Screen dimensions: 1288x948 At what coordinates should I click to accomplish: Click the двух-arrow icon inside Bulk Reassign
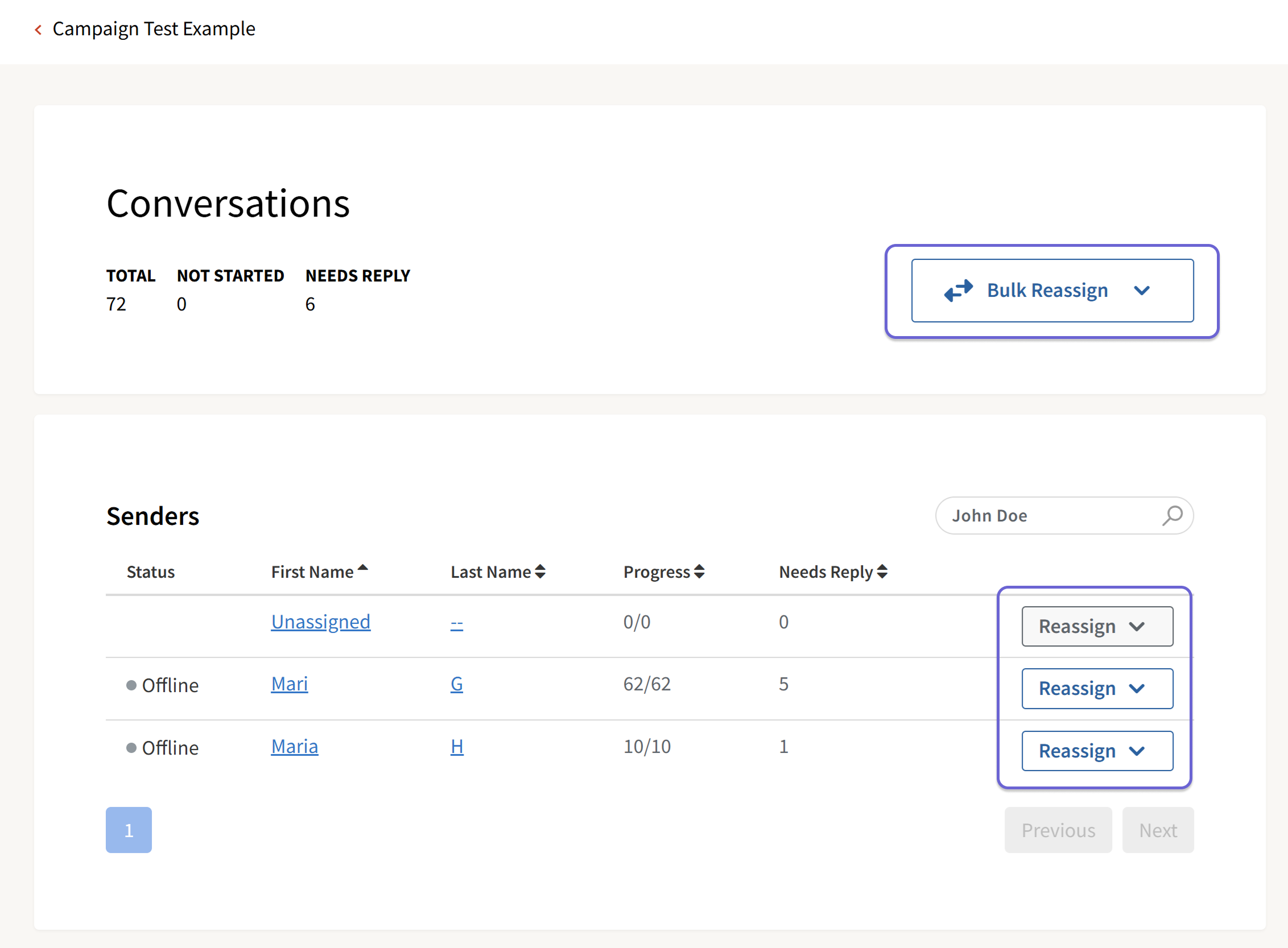coord(957,291)
